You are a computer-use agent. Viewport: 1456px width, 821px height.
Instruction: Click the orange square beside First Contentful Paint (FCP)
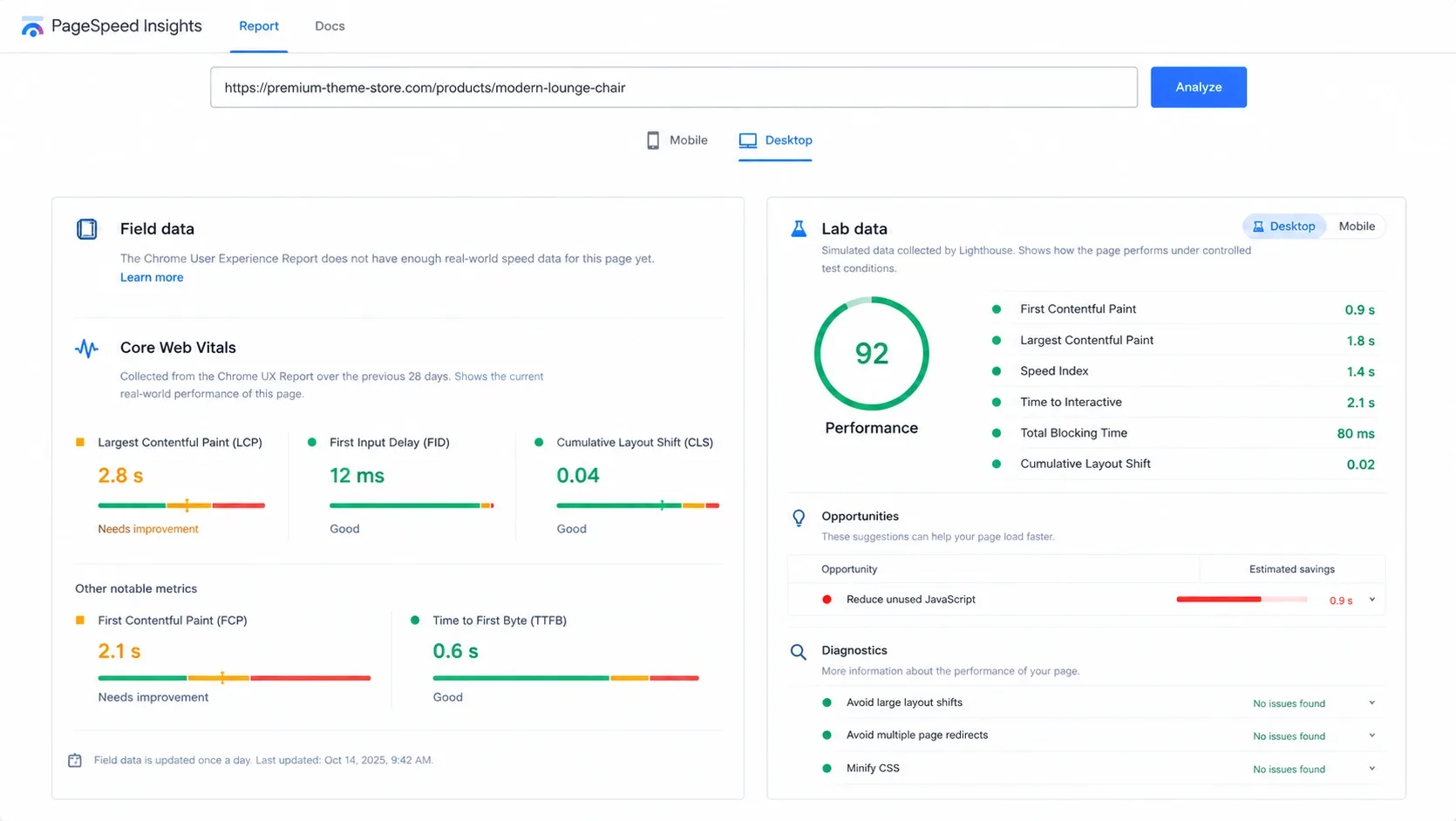point(80,621)
